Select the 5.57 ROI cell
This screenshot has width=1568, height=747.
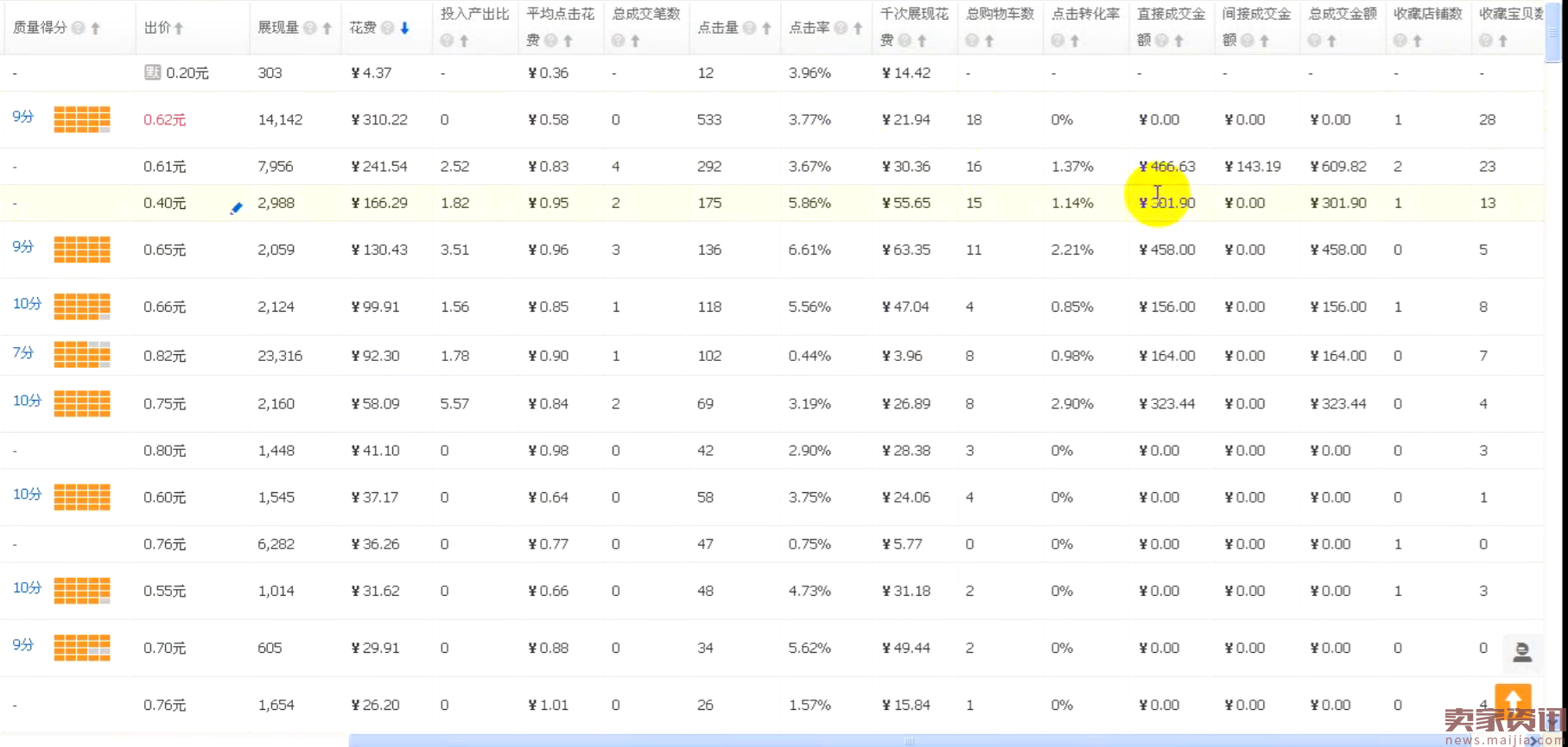click(x=454, y=404)
